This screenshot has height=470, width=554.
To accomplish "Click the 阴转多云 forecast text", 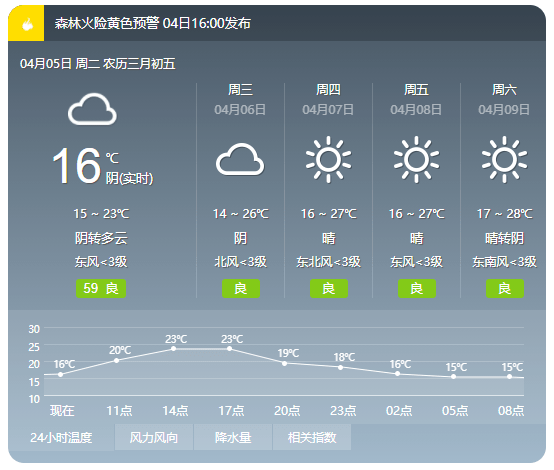I will pos(101,238).
